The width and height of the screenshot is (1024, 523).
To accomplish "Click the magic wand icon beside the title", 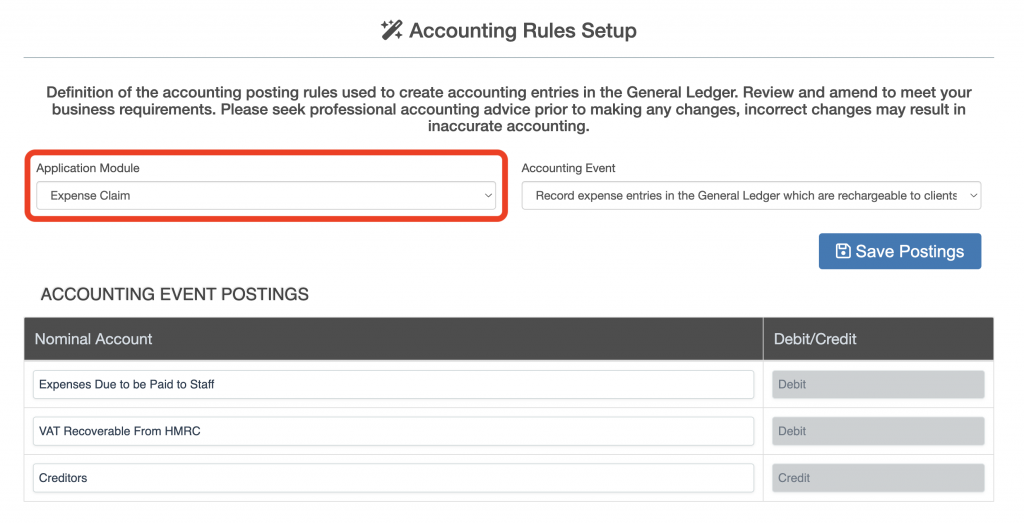I will [392, 31].
